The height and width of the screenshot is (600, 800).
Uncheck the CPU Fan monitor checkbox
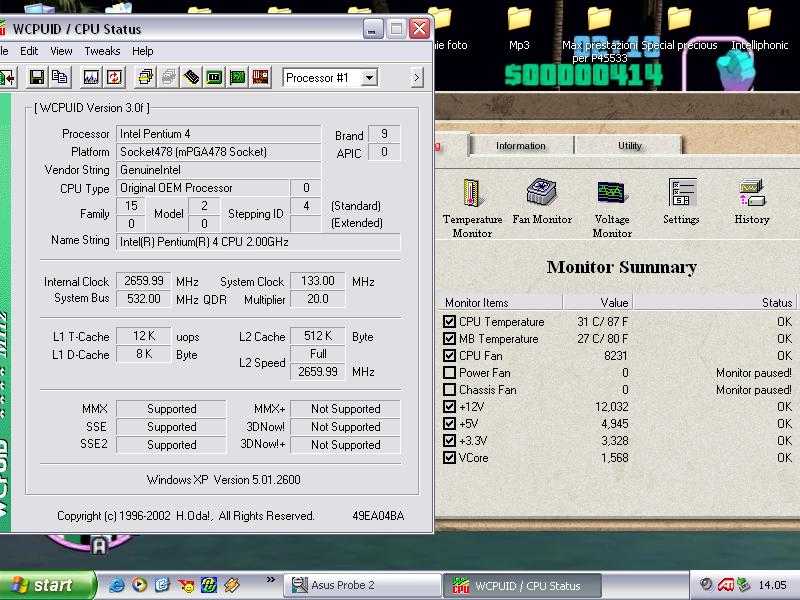[449, 355]
